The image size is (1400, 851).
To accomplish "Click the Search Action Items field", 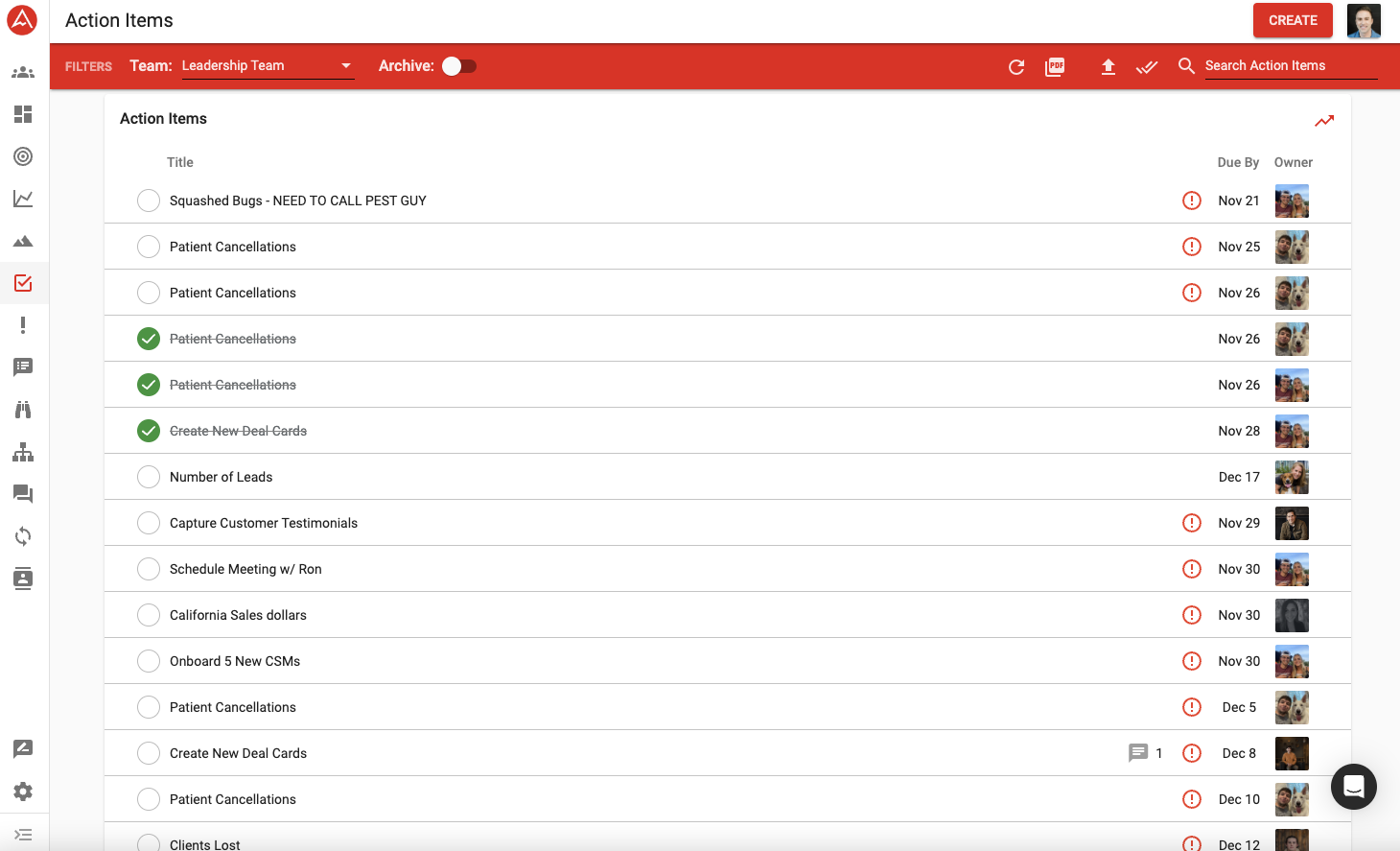I will [1290, 66].
